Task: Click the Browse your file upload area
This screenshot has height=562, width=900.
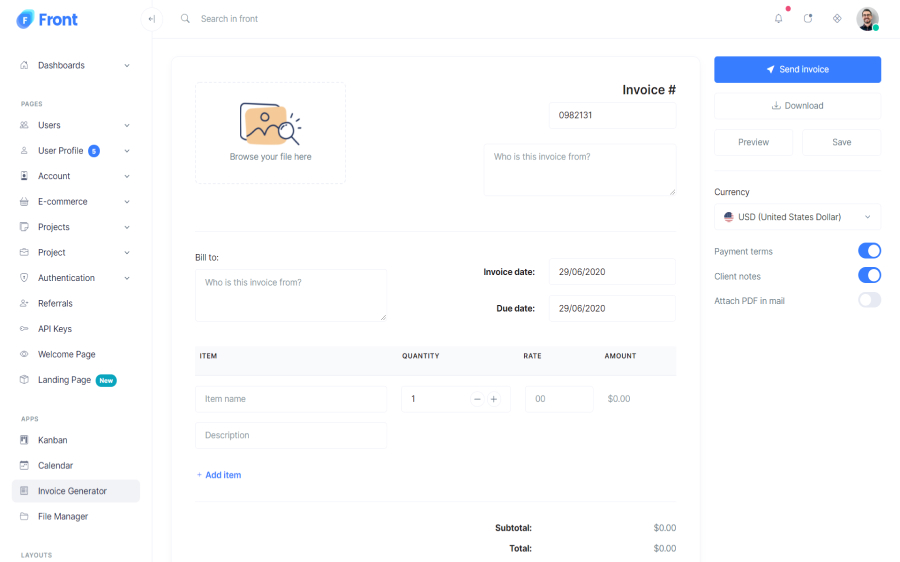Action: coord(270,133)
